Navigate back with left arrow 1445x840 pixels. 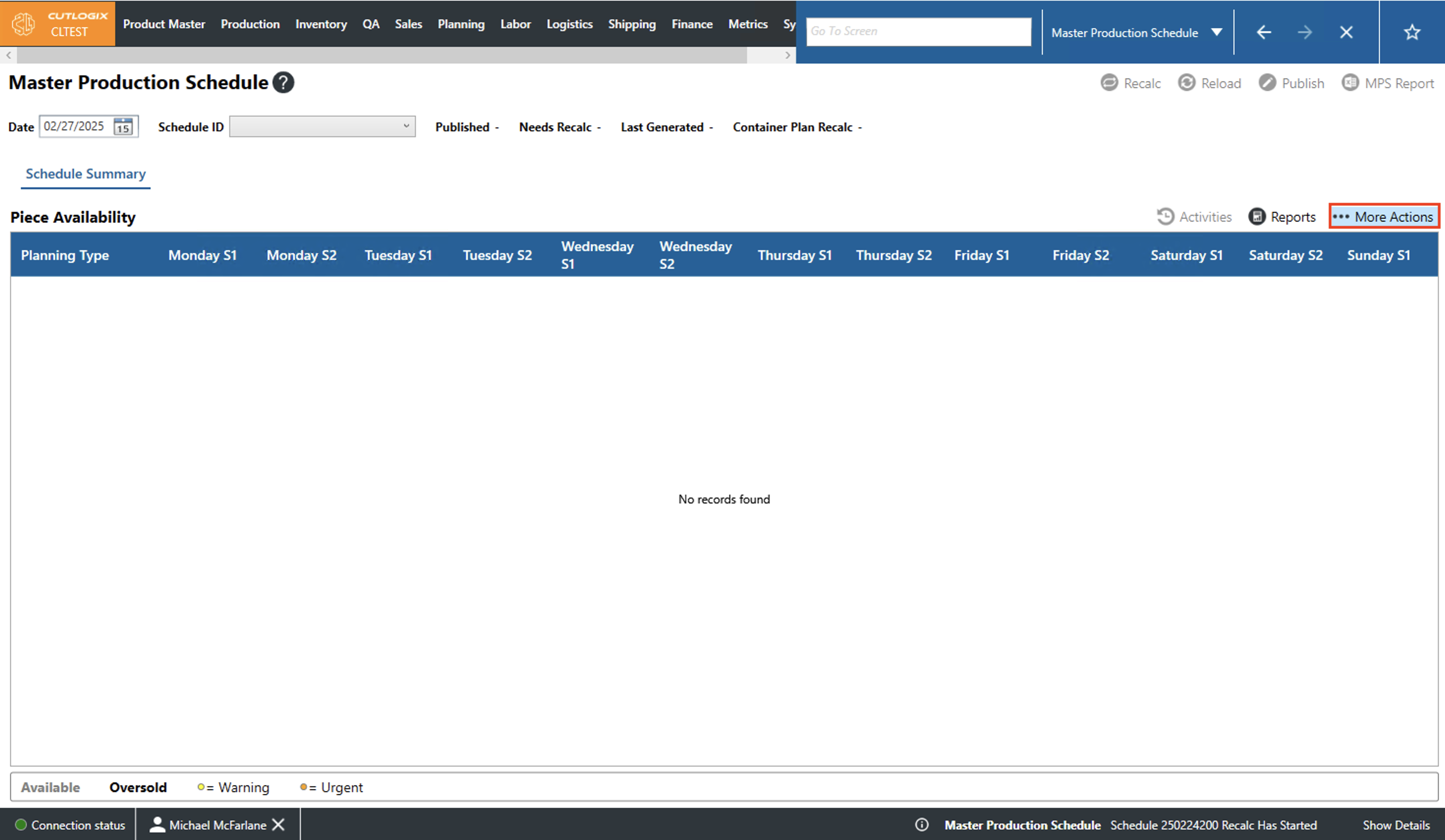1264,32
